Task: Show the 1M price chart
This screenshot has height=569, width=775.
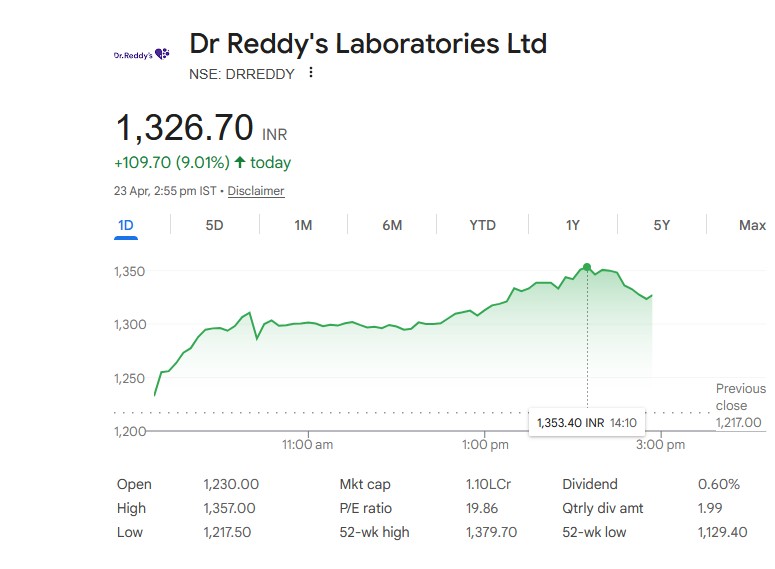Action: tap(303, 225)
